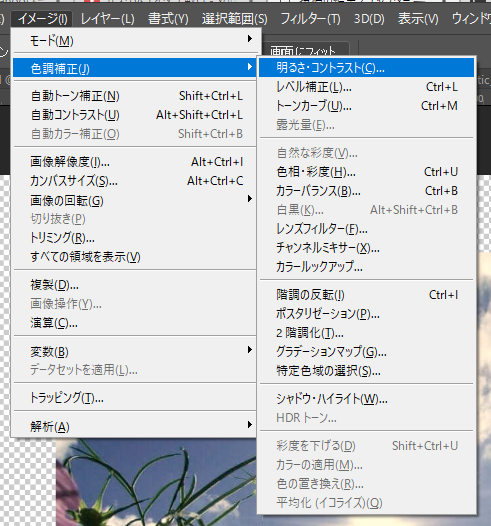Expand the 解析(A) submenu
This screenshot has height=526, width=491.
pyautogui.click(x=134, y=426)
